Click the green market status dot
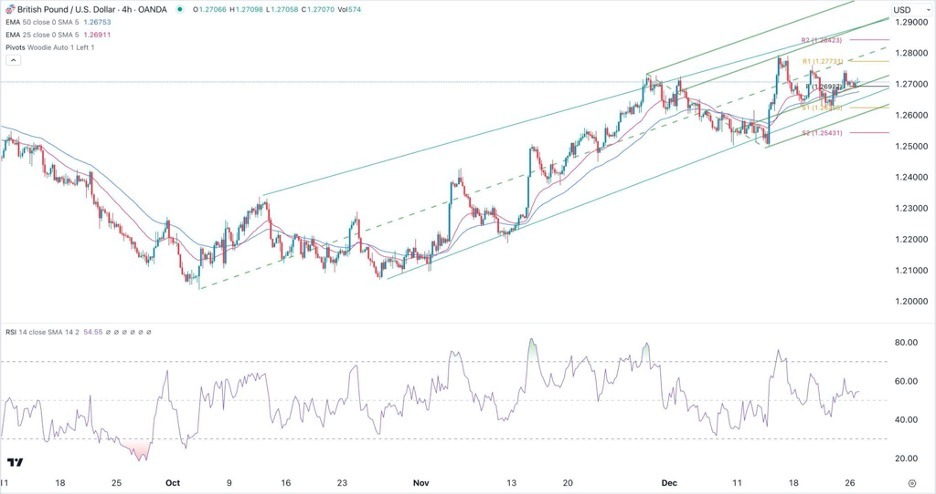Screen dimensions: 936x494 (180, 10)
